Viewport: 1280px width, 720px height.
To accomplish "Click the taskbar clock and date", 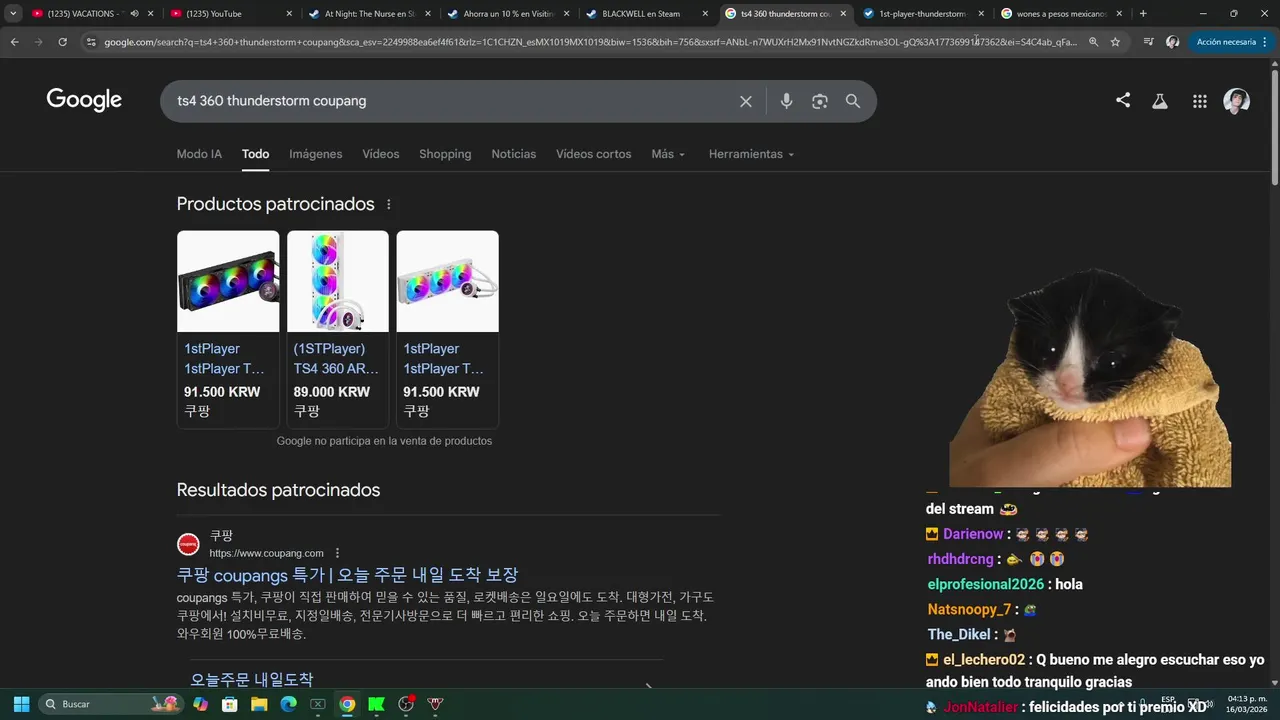I will tap(1247, 704).
